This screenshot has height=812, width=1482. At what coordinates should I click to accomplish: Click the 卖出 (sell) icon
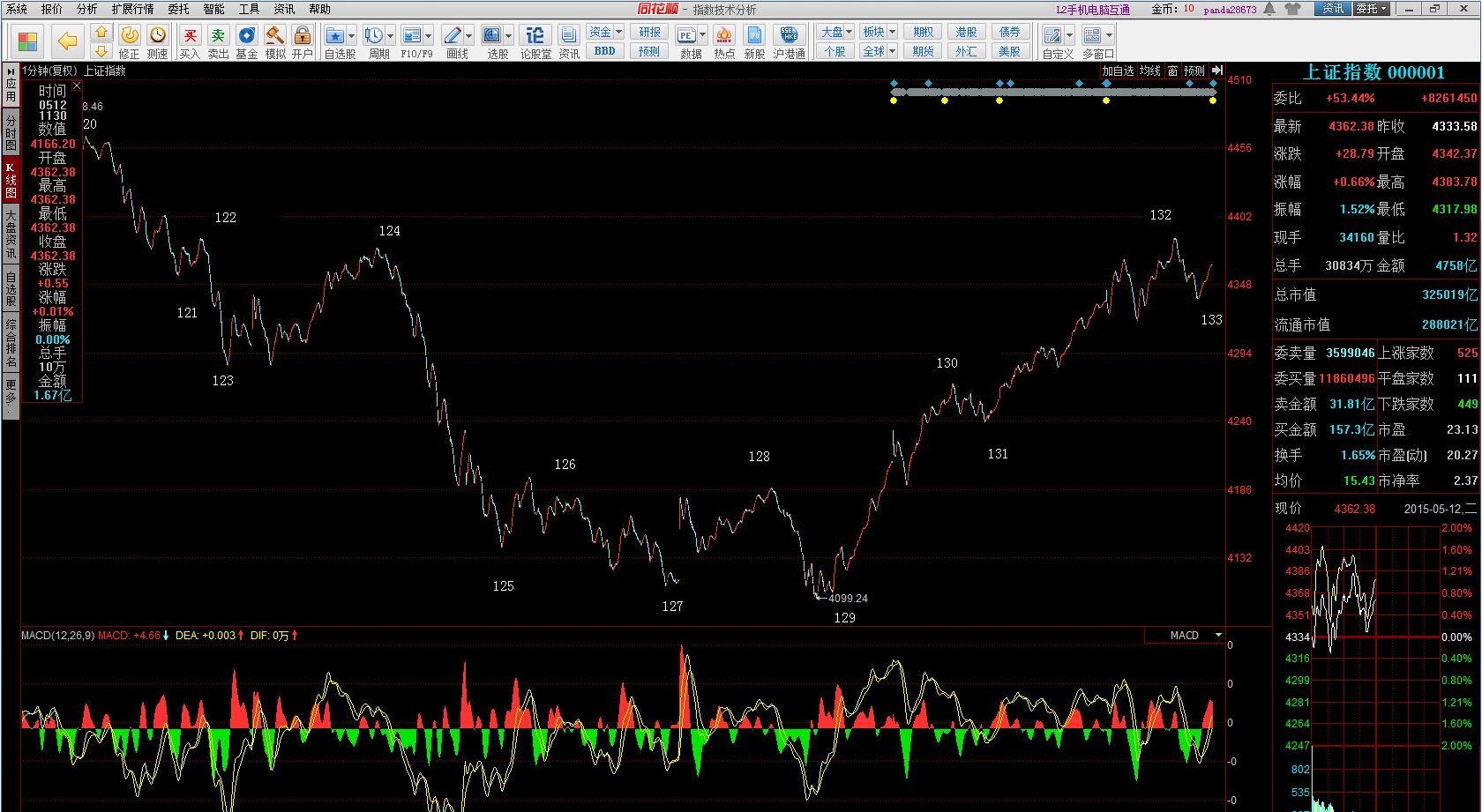tap(218, 36)
